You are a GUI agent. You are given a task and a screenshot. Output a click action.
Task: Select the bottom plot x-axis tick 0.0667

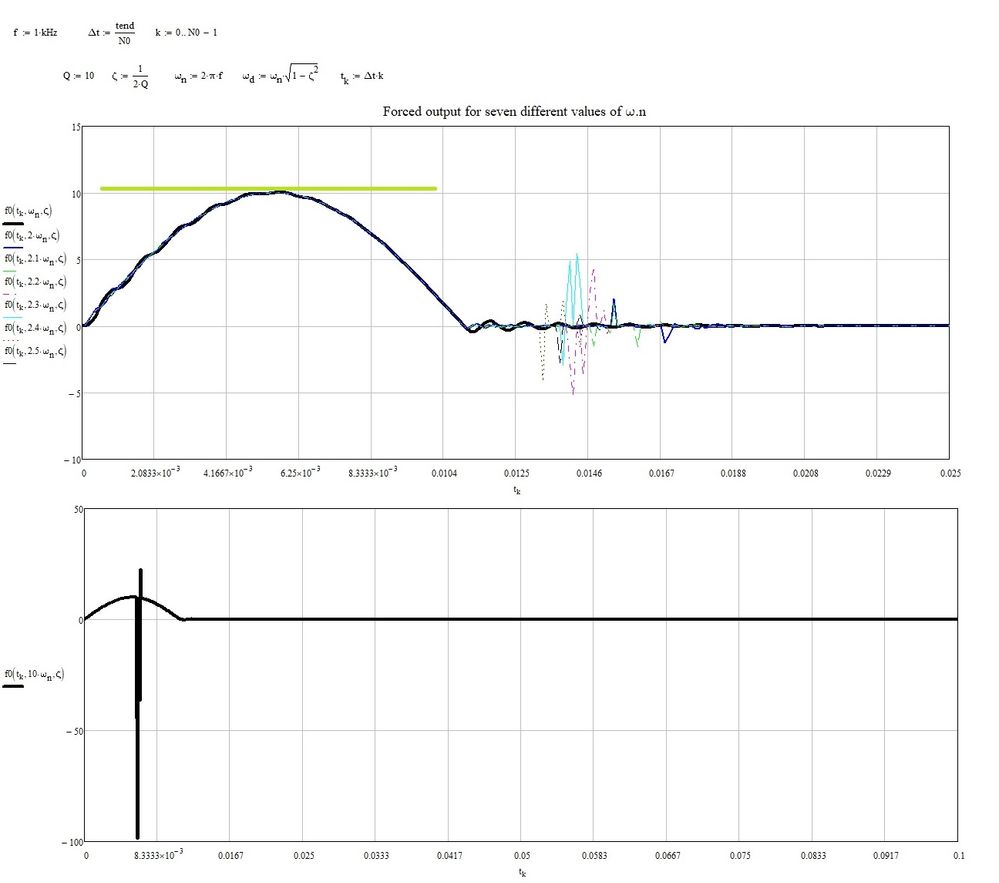[x=667, y=856]
